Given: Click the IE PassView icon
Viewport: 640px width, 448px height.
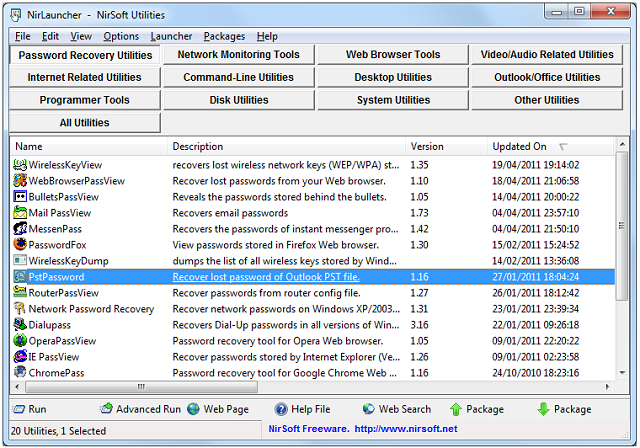Looking at the screenshot, I should pyautogui.click(x=20, y=357).
